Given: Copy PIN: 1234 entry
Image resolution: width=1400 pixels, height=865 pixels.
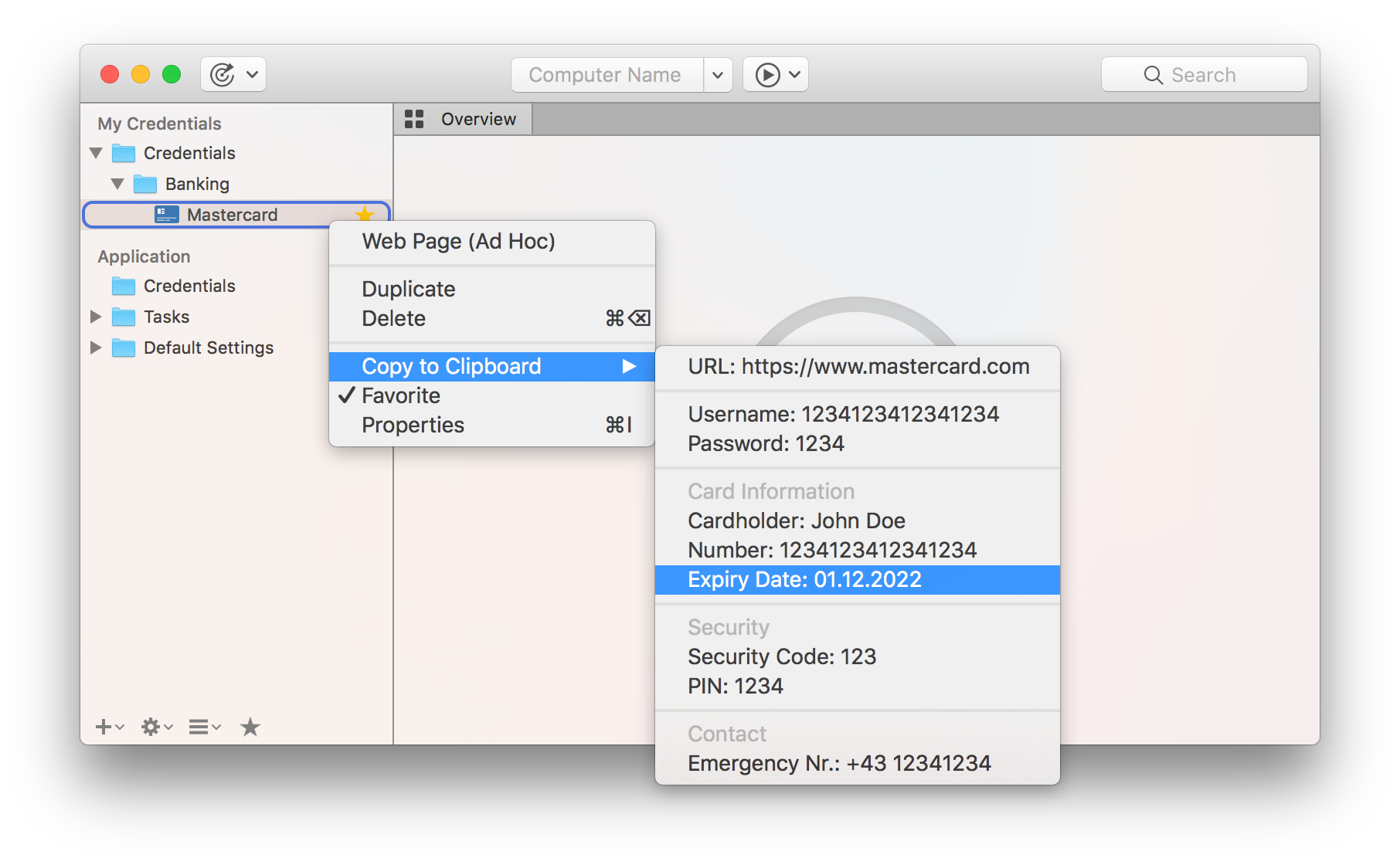Looking at the screenshot, I should [858, 686].
